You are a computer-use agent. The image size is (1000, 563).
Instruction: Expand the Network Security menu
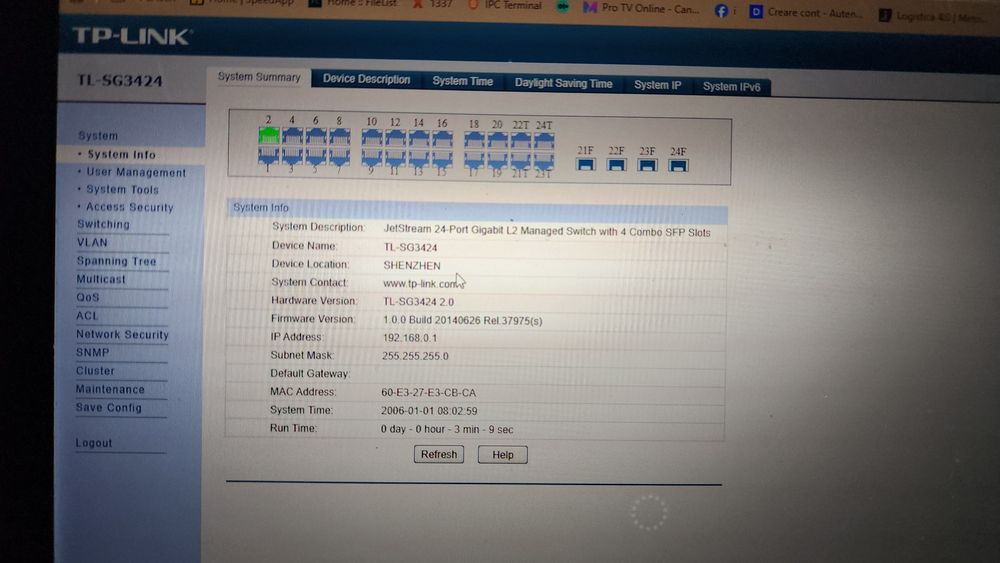tap(122, 334)
